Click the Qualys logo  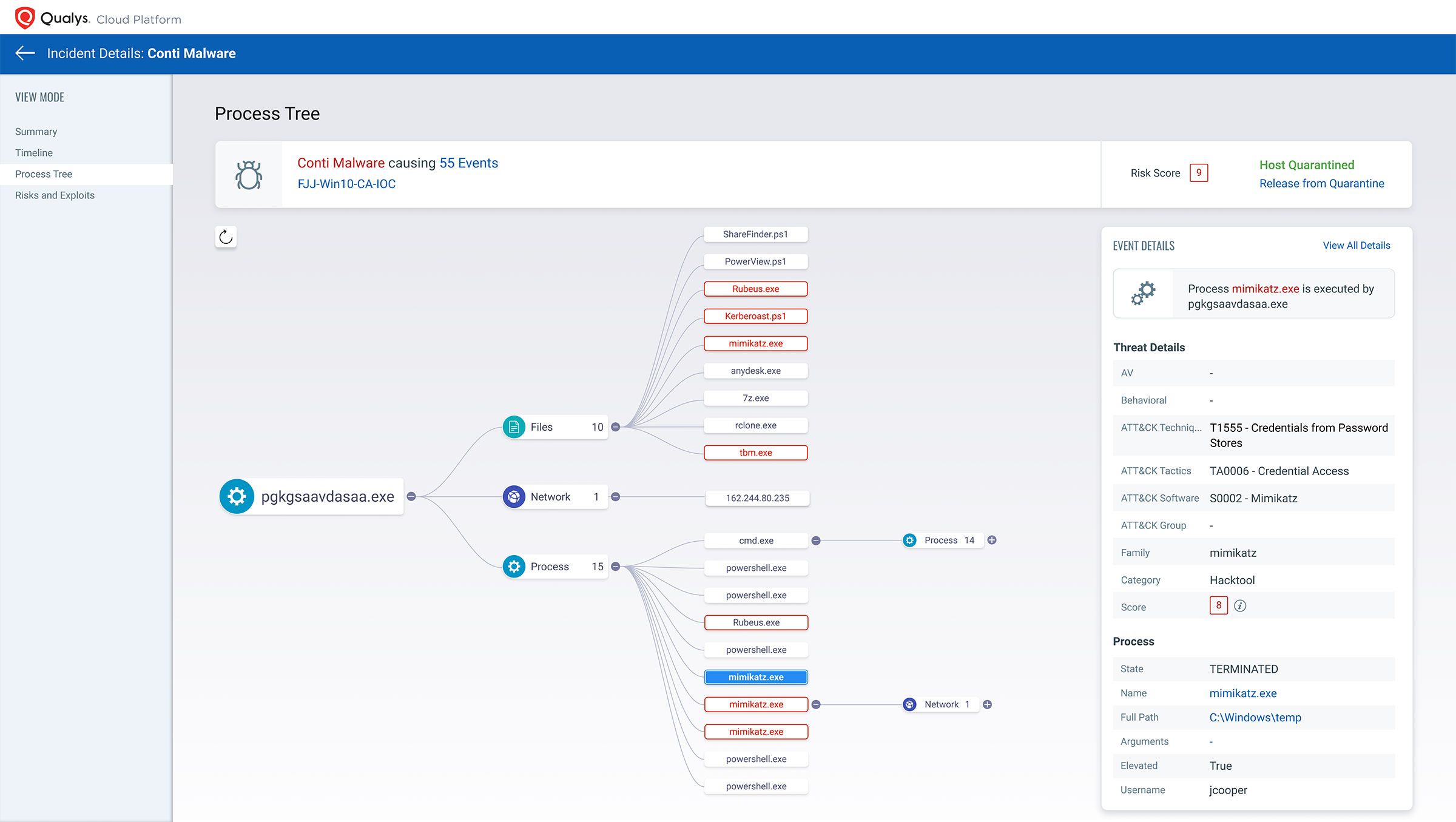tap(23, 17)
